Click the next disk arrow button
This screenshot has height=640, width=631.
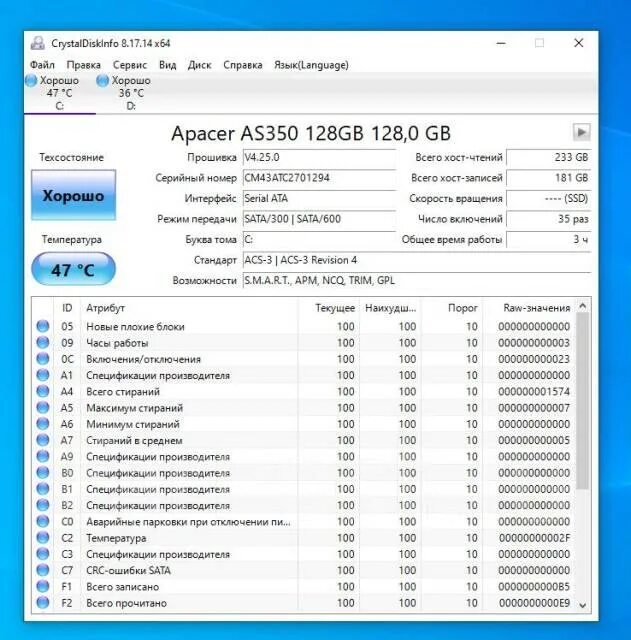581,132
